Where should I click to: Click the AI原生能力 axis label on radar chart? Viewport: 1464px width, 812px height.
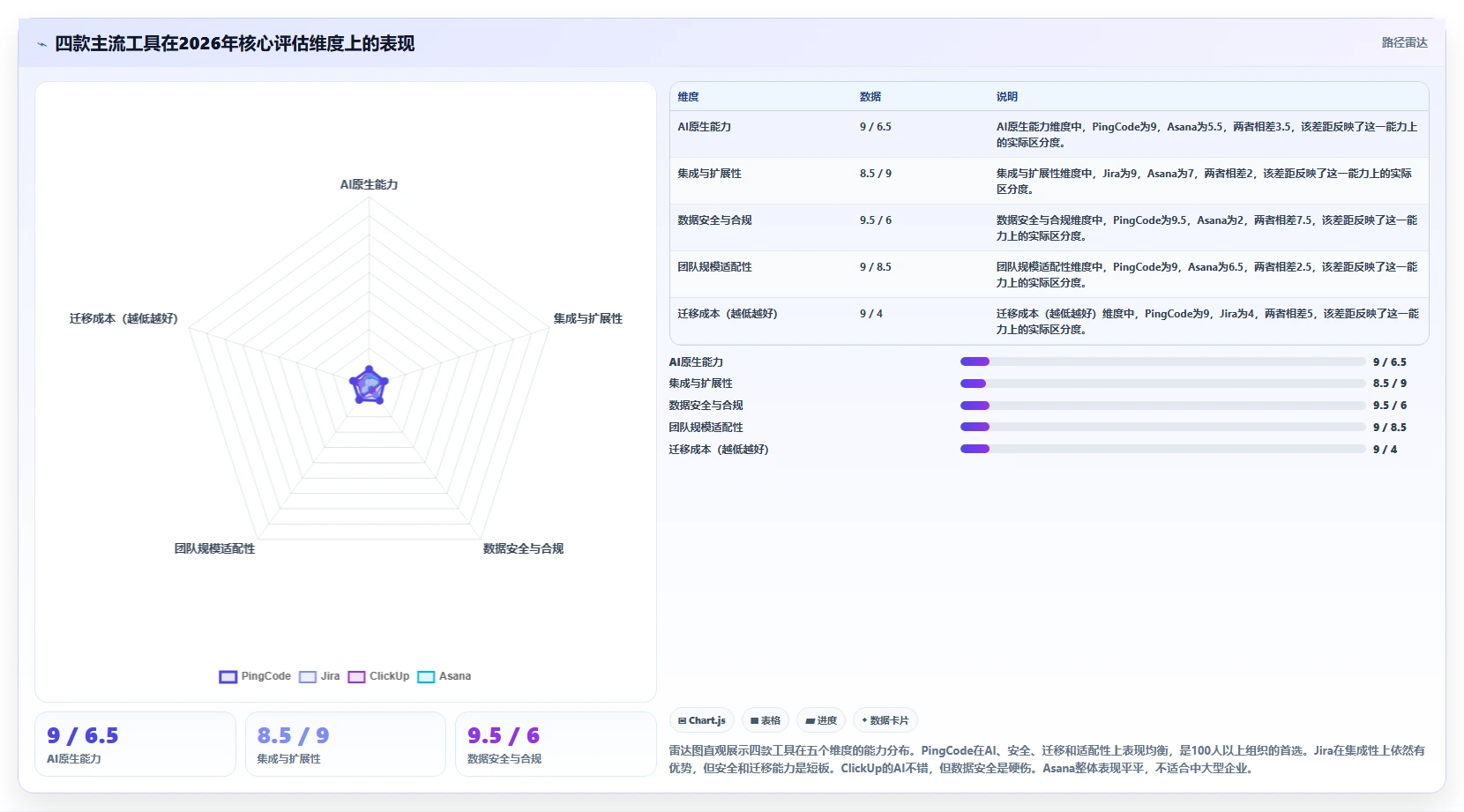pyautogui.click(x=369, y=184)
